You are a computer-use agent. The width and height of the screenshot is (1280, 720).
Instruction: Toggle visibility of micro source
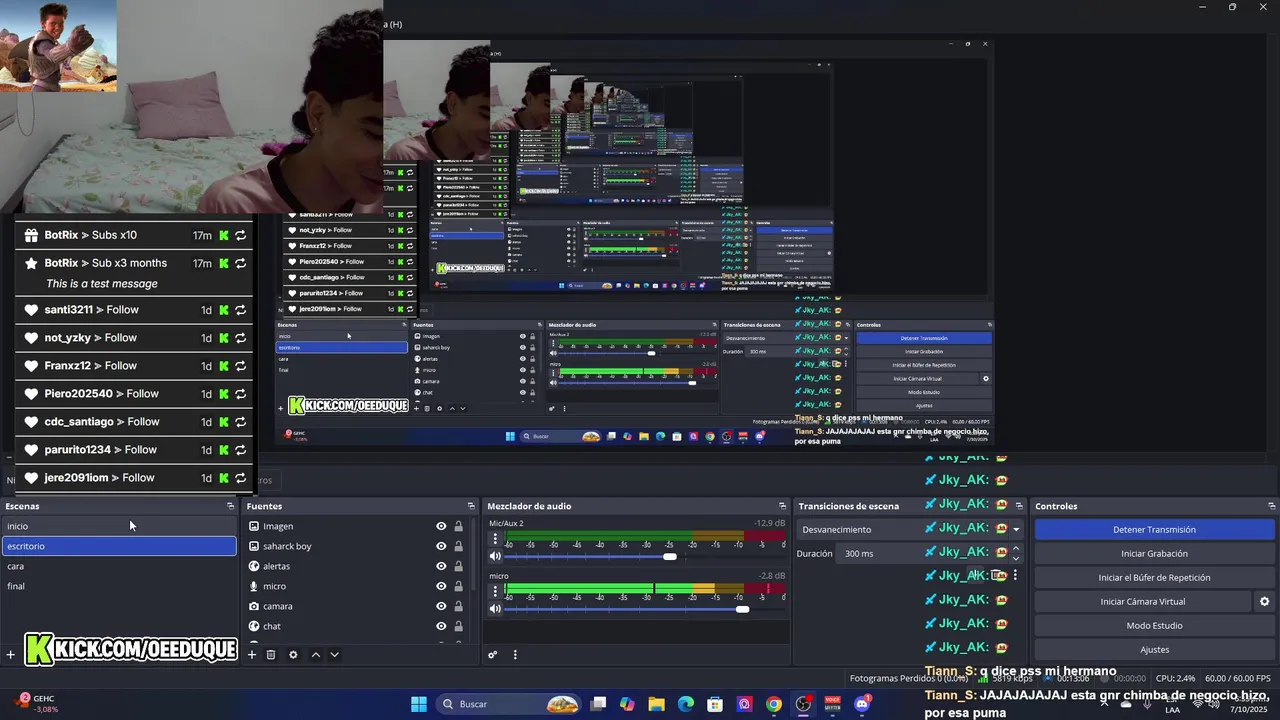click(441, 586)
